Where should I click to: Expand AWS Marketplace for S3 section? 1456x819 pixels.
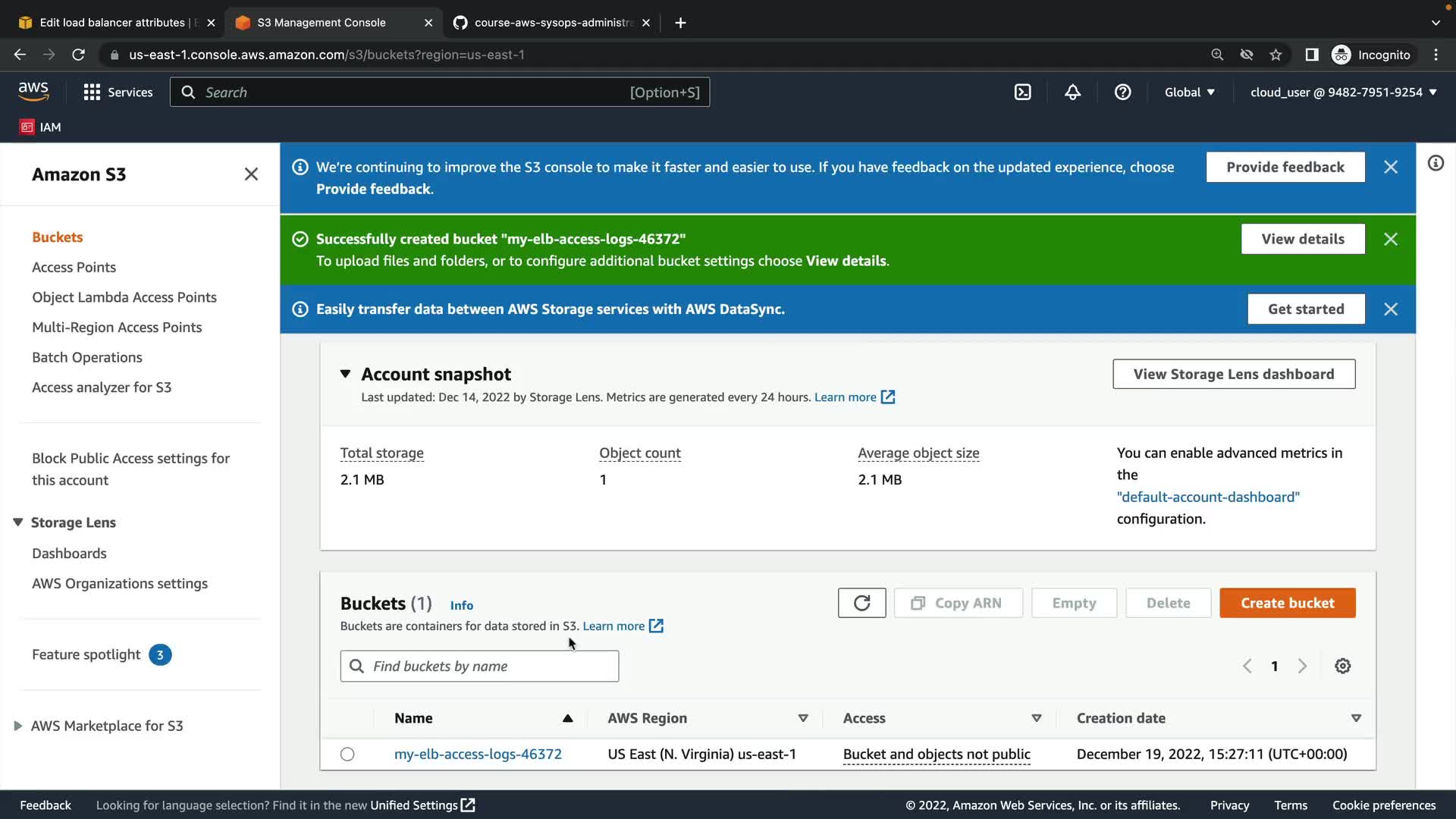(x=18, y=726)
